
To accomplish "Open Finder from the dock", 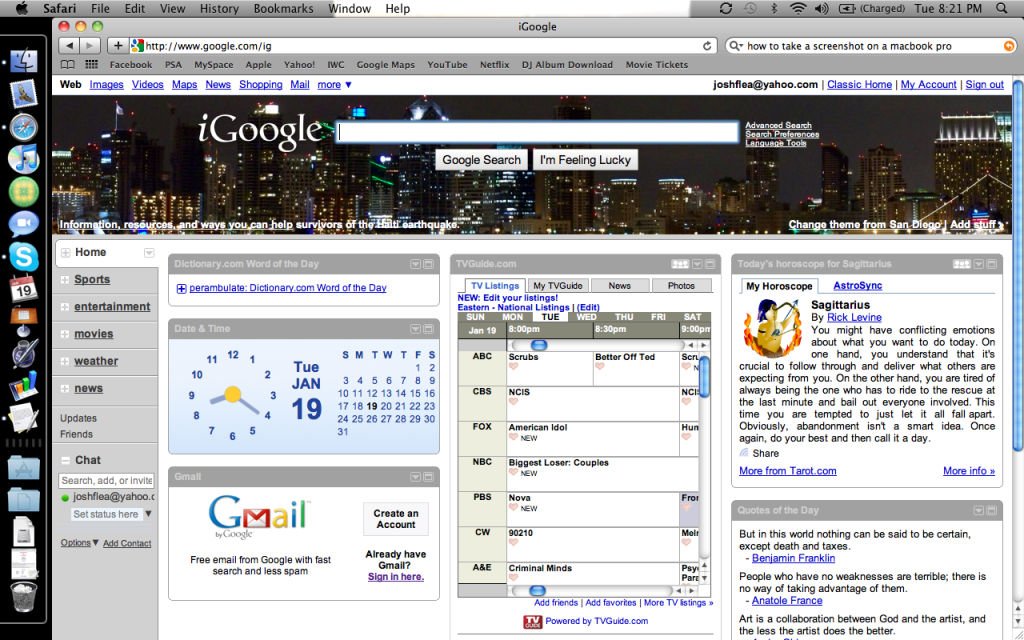I will click(x=24, y=61).
